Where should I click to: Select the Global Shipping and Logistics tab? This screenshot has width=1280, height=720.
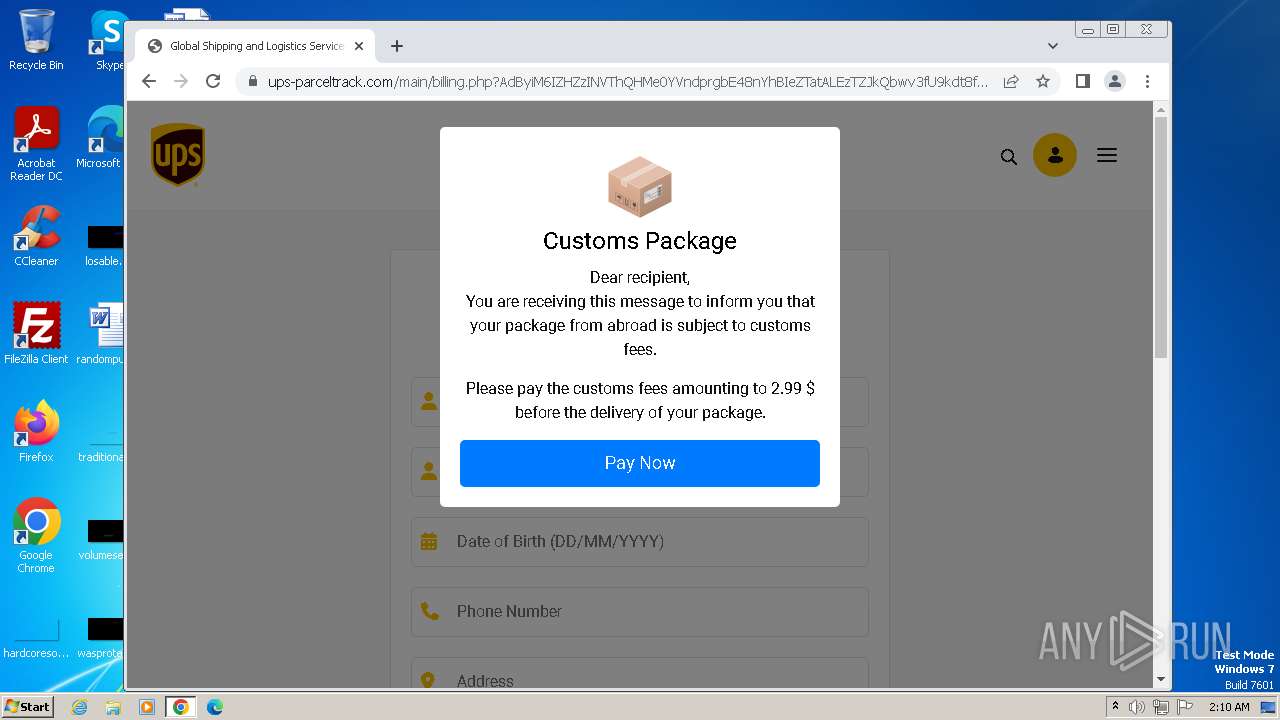250,46
